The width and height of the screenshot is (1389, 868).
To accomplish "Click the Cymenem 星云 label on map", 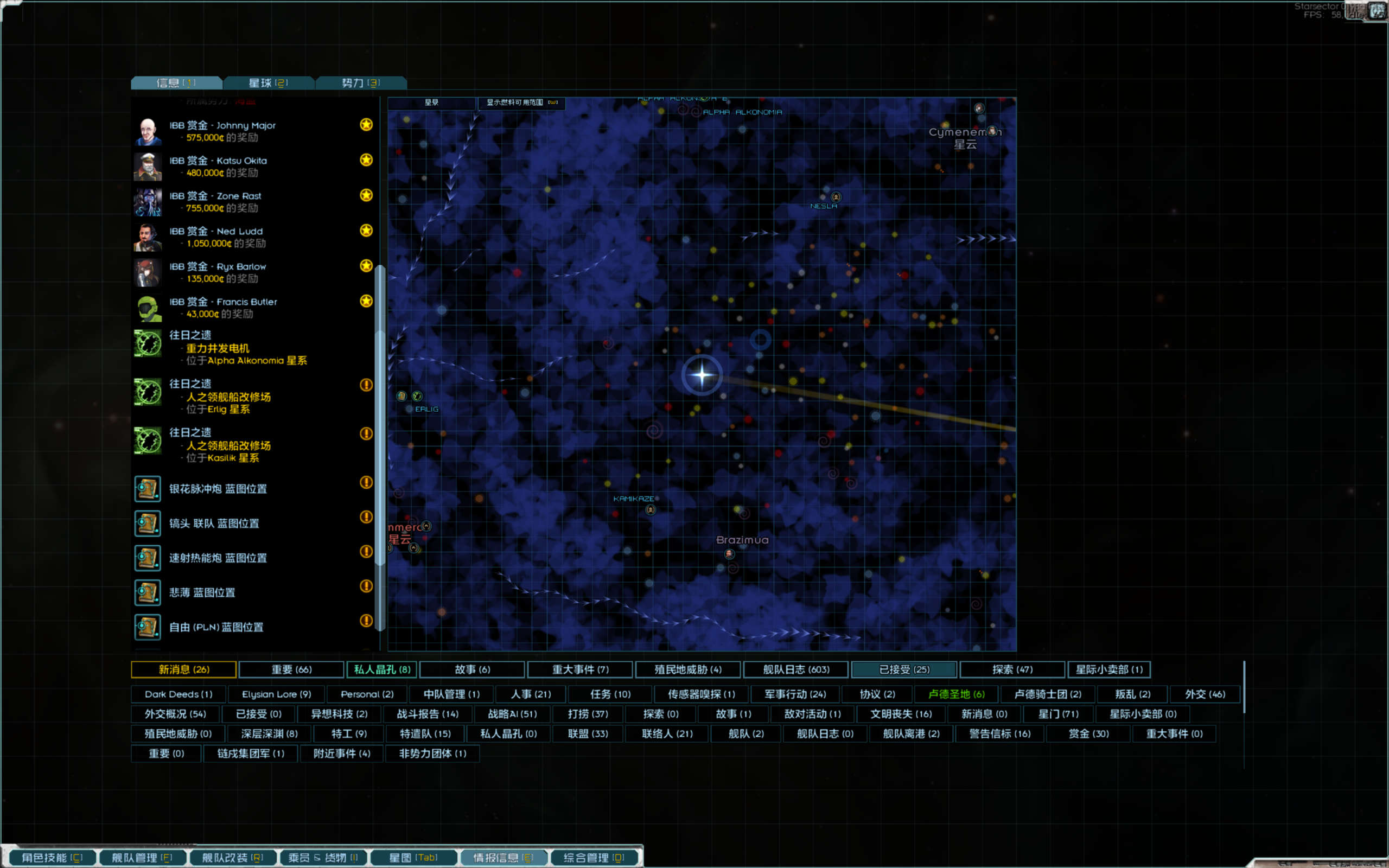I will pos(965,138).
